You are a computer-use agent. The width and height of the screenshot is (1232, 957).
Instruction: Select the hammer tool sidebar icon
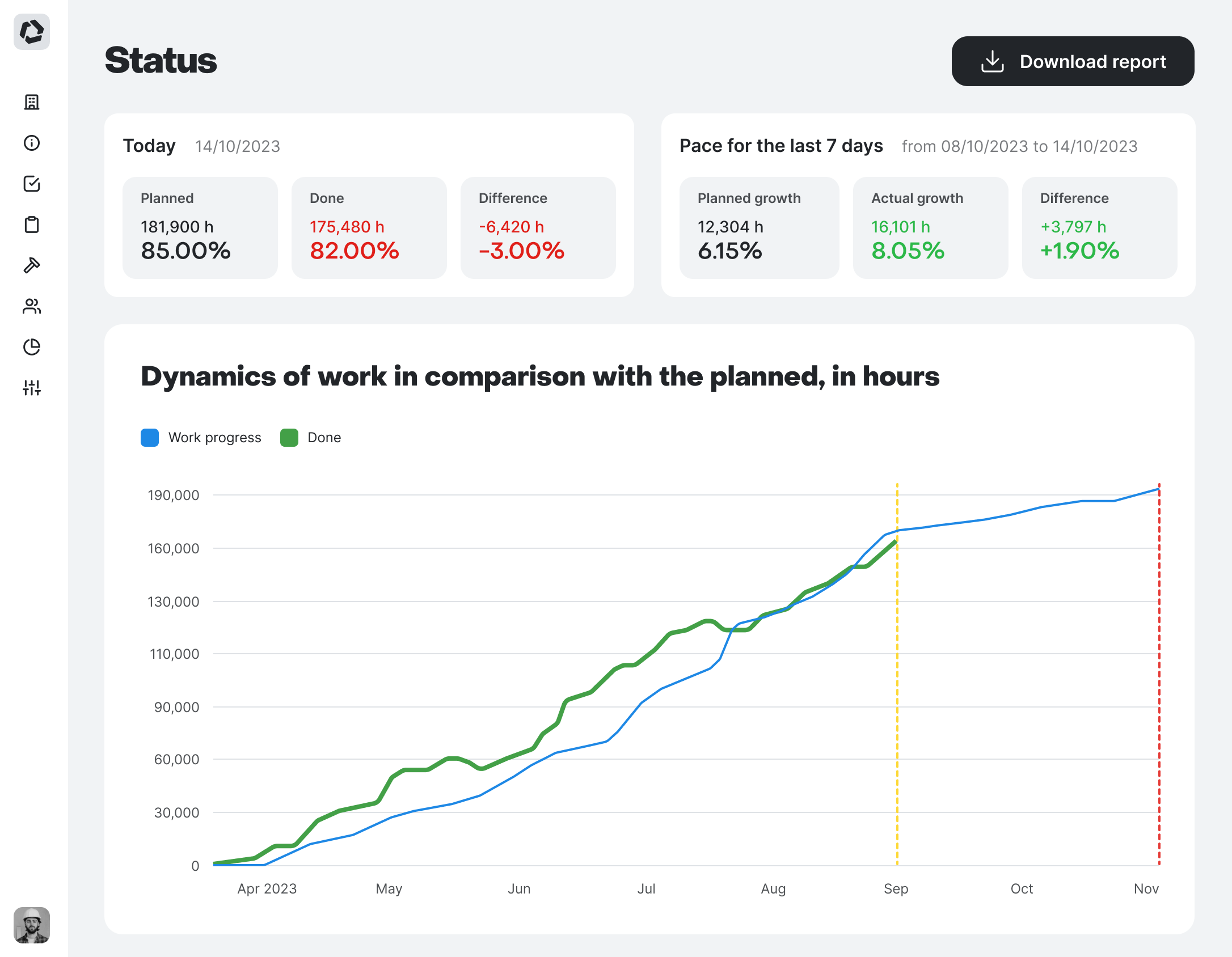pyautogui.click(x=32, y=265)
